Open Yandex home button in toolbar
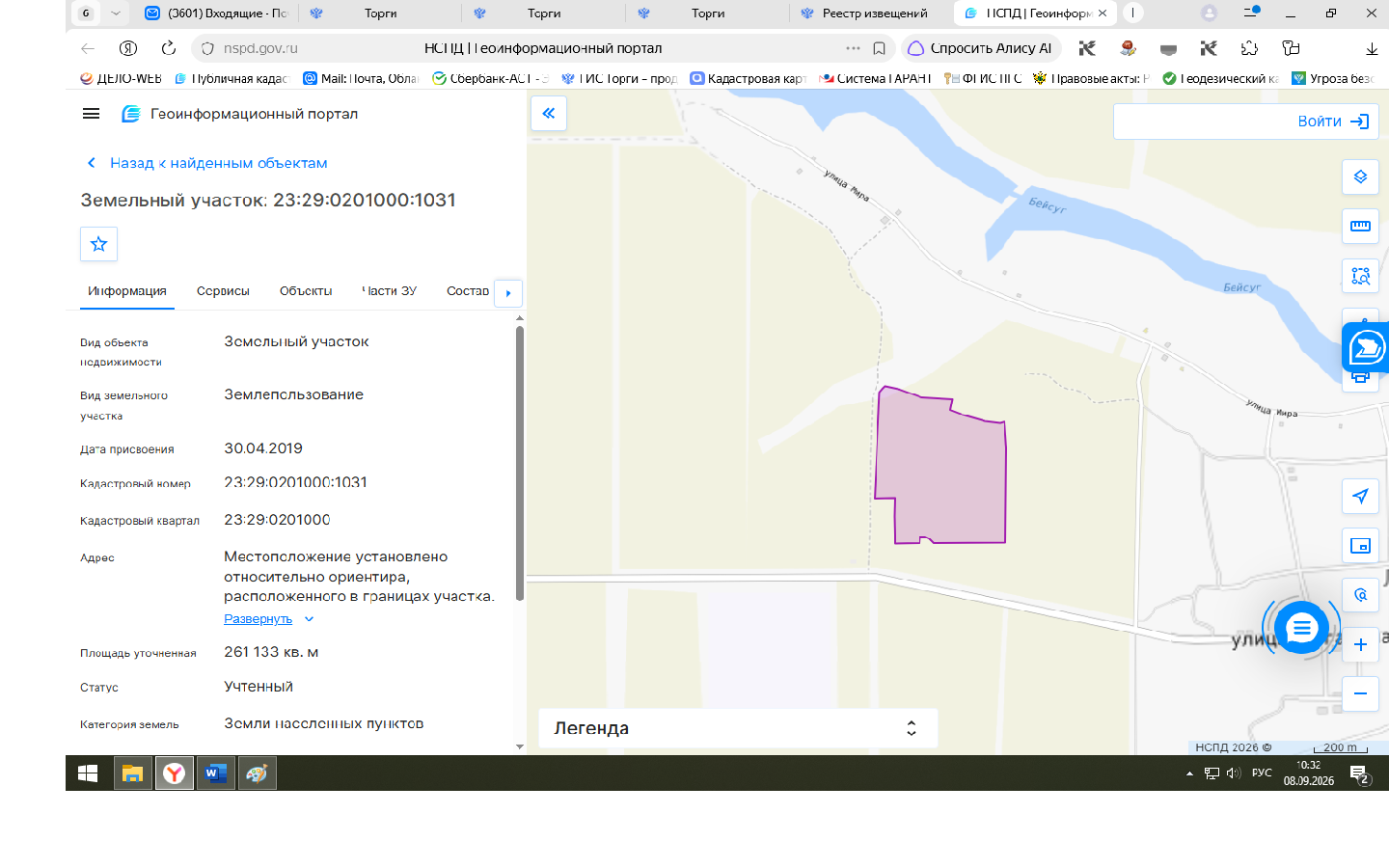Viewport: 1389px width, 868px height. (x=127, y=48)
